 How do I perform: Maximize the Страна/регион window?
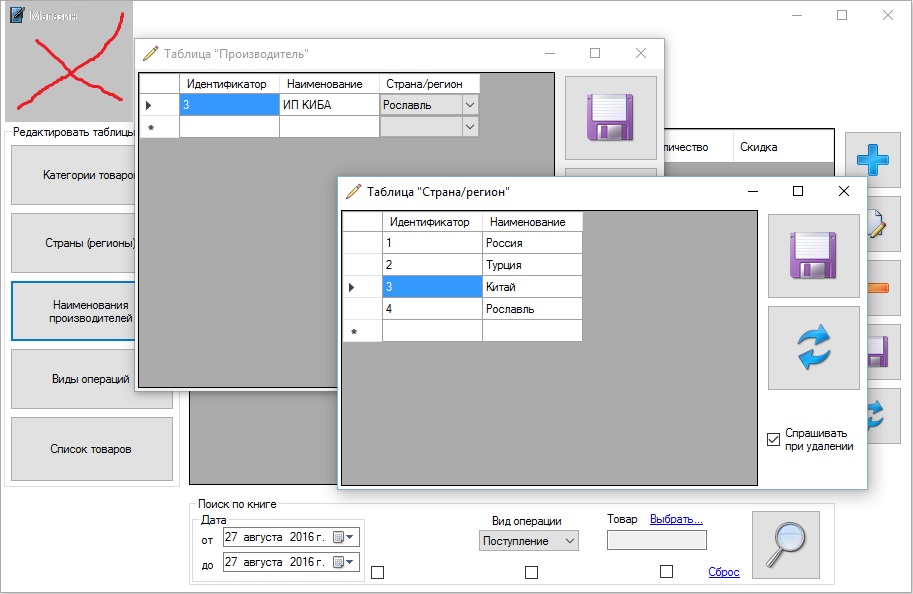click(x=798, y=191)
